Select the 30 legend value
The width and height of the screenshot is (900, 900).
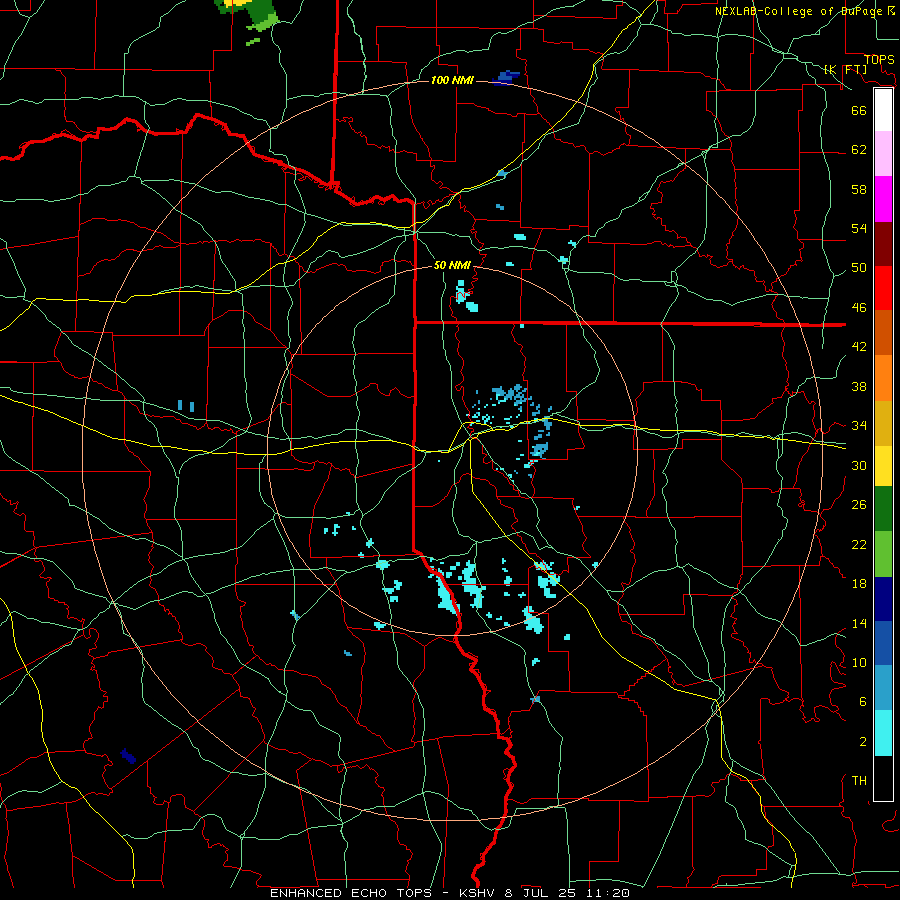[x=859, y=465]
